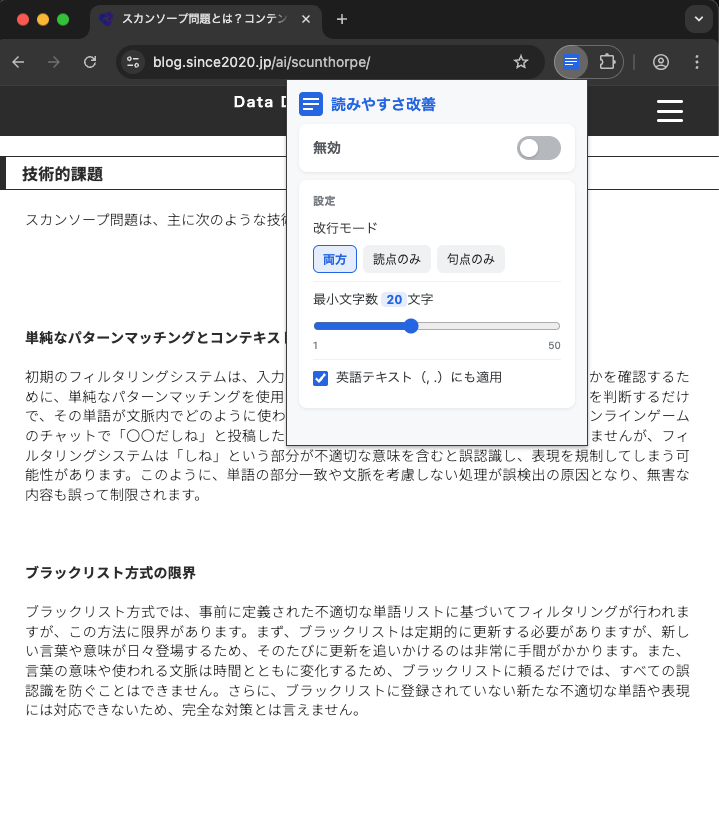
Task: Open the Chrome profile avatar icon
Action: pyautogui.click(x=660, y=62)
